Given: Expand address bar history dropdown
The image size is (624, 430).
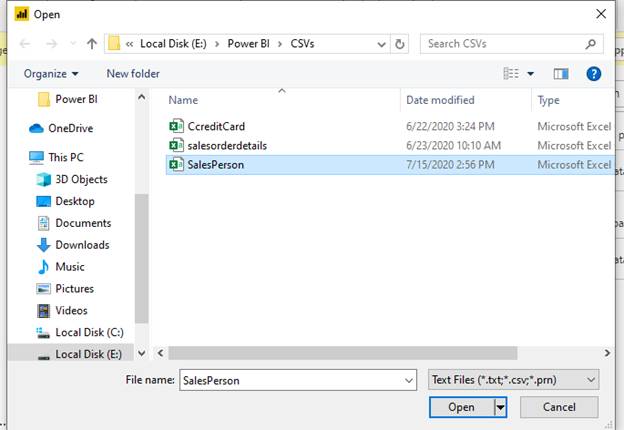Looking at the screenshot, I should click(x=381, y=44).
